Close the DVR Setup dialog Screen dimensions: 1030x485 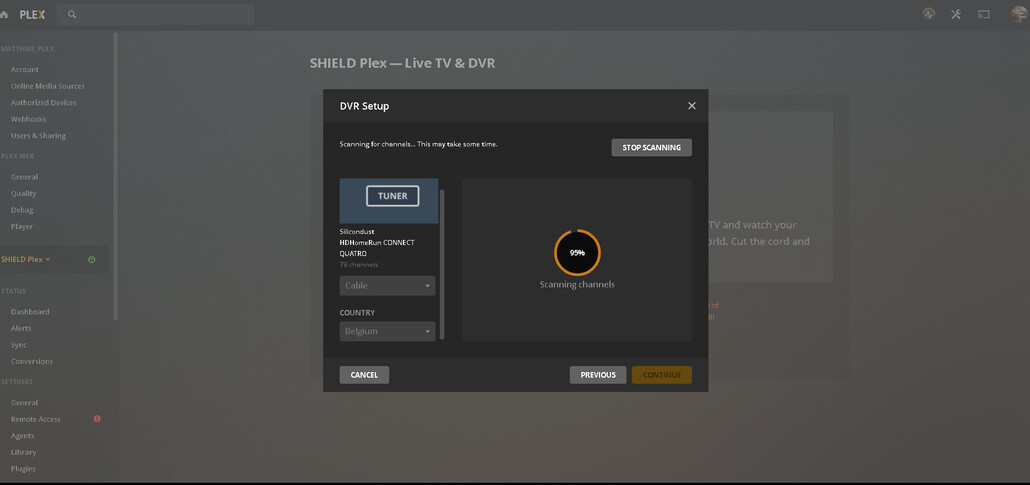(x=691, y=106)
